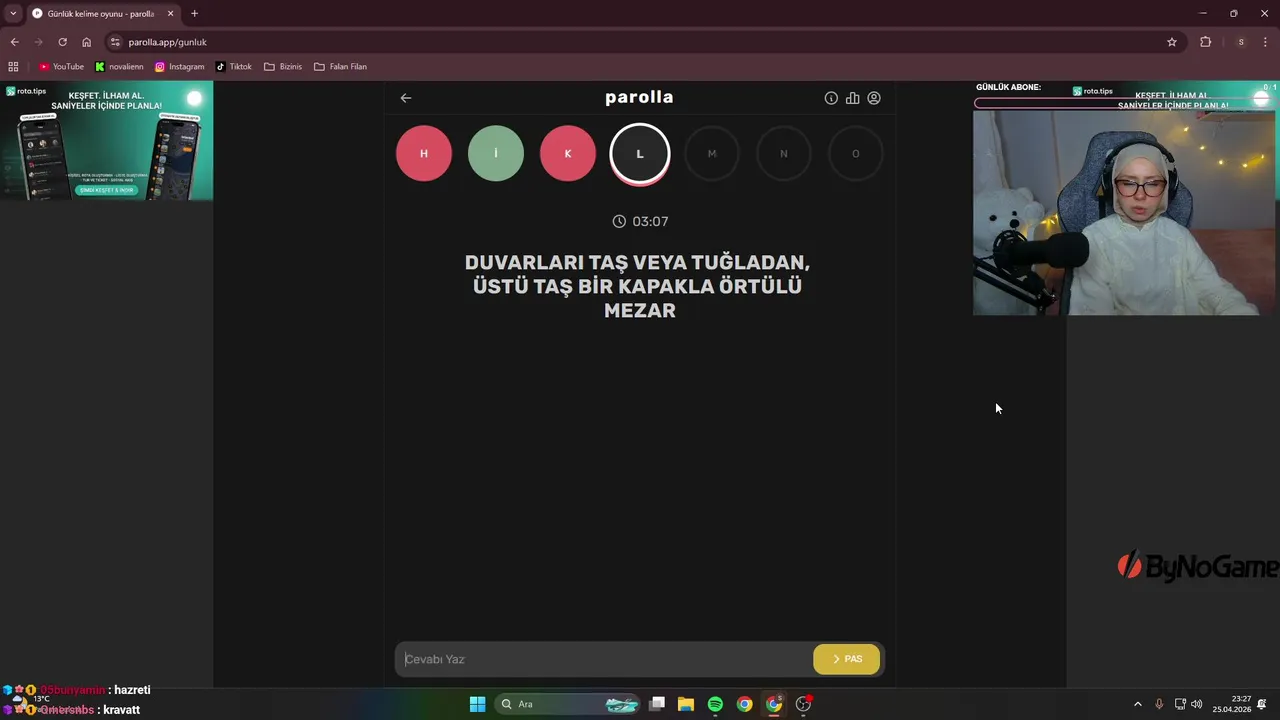Open a new browser tab
This screenshot has height=720, width=1280.
point(194,14)
